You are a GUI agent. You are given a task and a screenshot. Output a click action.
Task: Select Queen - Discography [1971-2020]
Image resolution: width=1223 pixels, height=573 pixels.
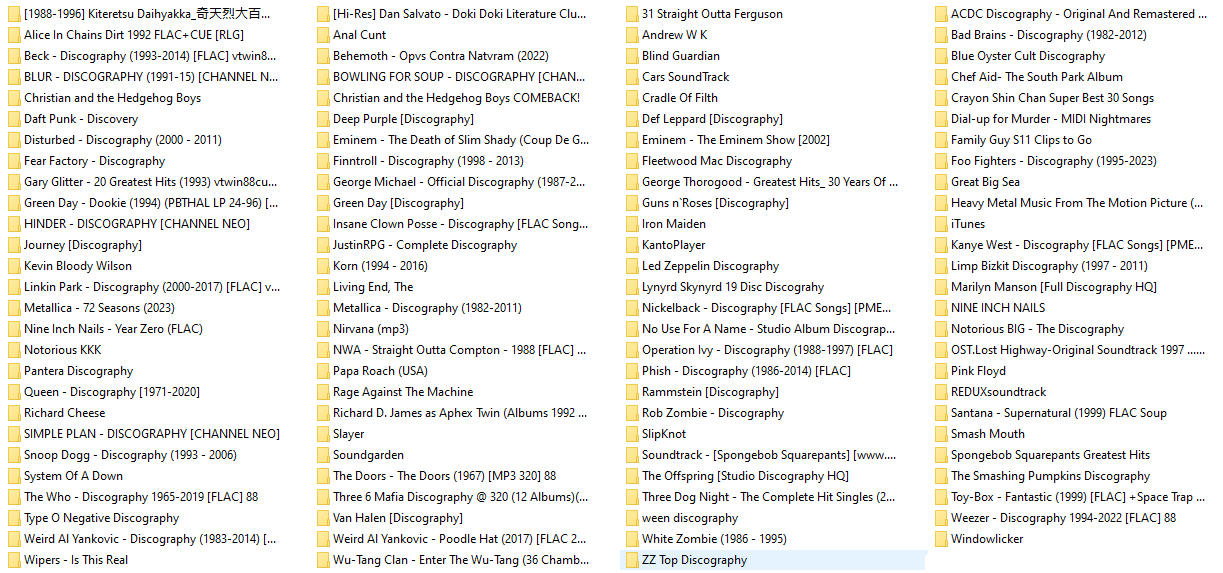(112, 392)
